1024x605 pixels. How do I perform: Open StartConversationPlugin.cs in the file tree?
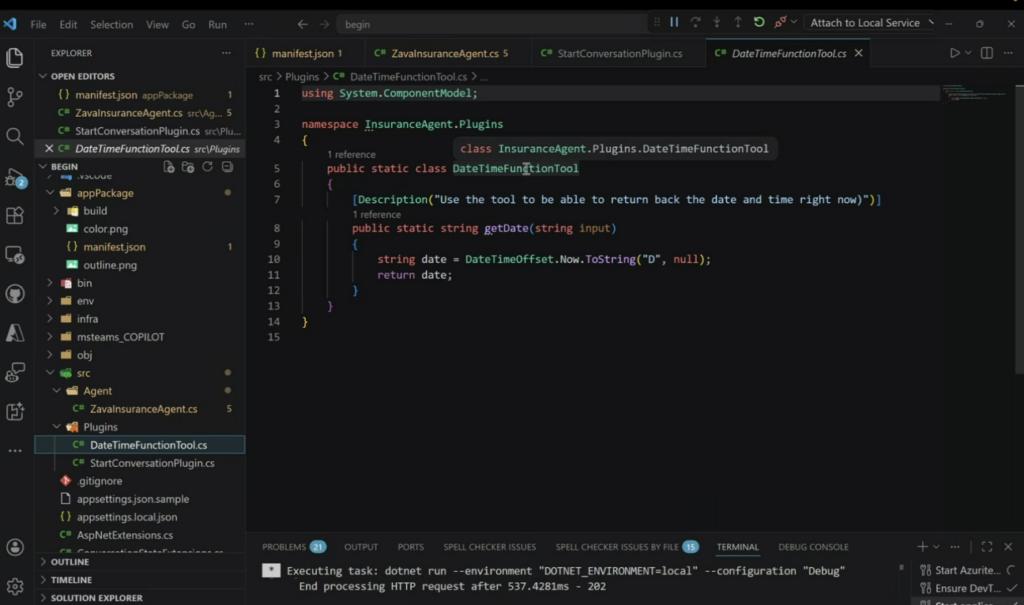point(151,463)
